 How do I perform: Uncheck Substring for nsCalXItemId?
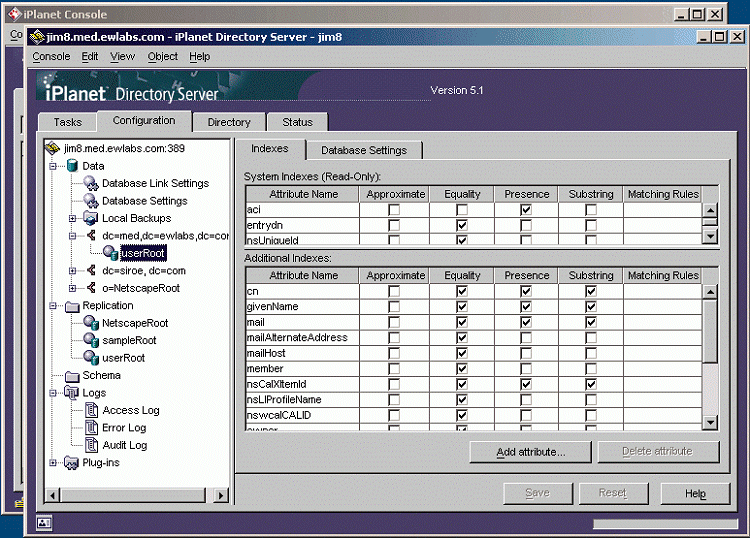[x=591, y=384]
